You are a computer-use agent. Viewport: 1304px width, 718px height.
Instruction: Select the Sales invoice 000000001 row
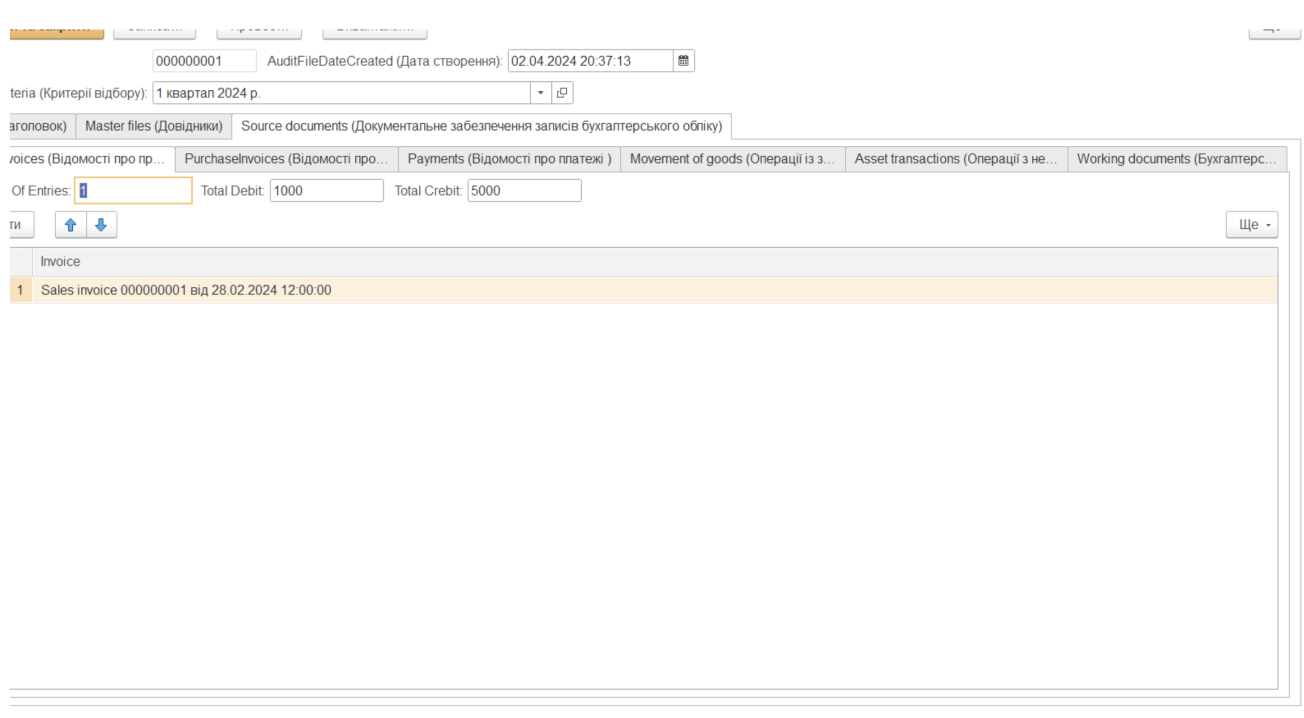(x=186, y=290)
